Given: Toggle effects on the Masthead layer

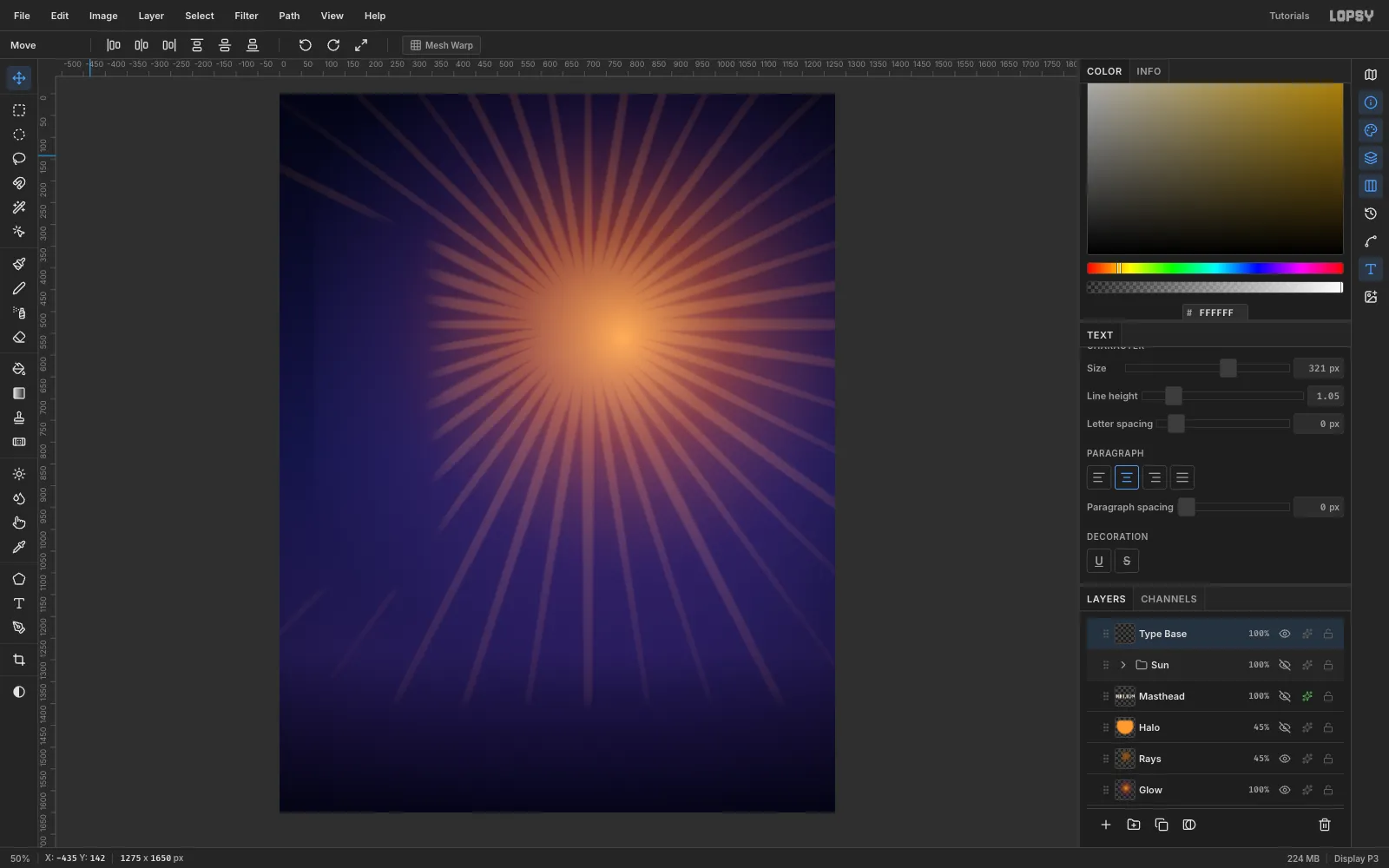Looking at the screenshot, I should [x=1307, y=696].
